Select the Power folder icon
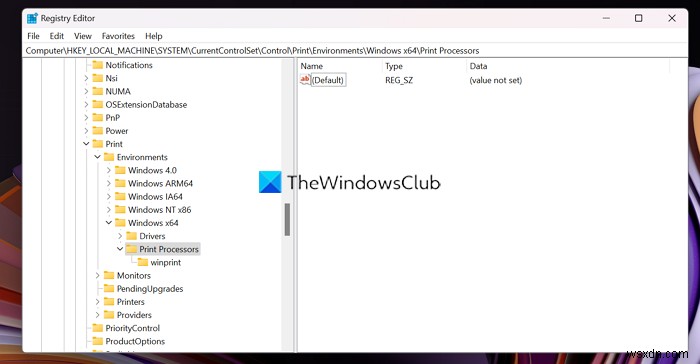 point(97,131)
